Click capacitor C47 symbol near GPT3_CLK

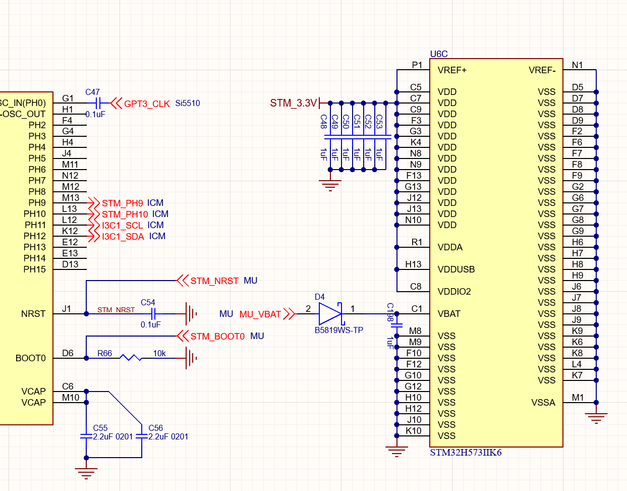[x=98, y=103]
